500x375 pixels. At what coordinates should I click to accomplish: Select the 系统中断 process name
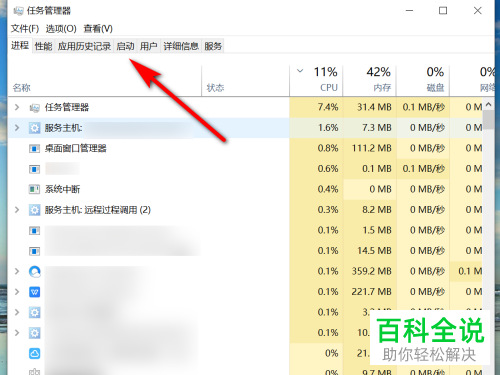point(63,189)
